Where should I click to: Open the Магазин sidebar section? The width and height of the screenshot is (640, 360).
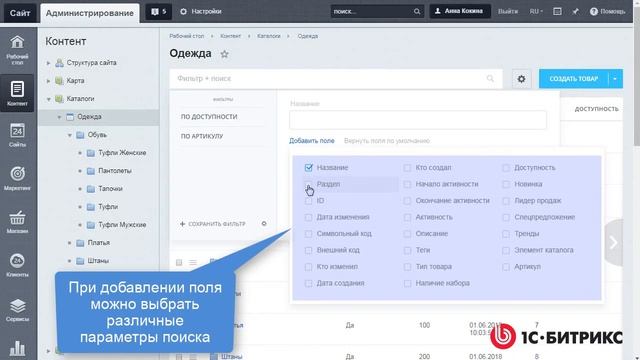point(17,222)
